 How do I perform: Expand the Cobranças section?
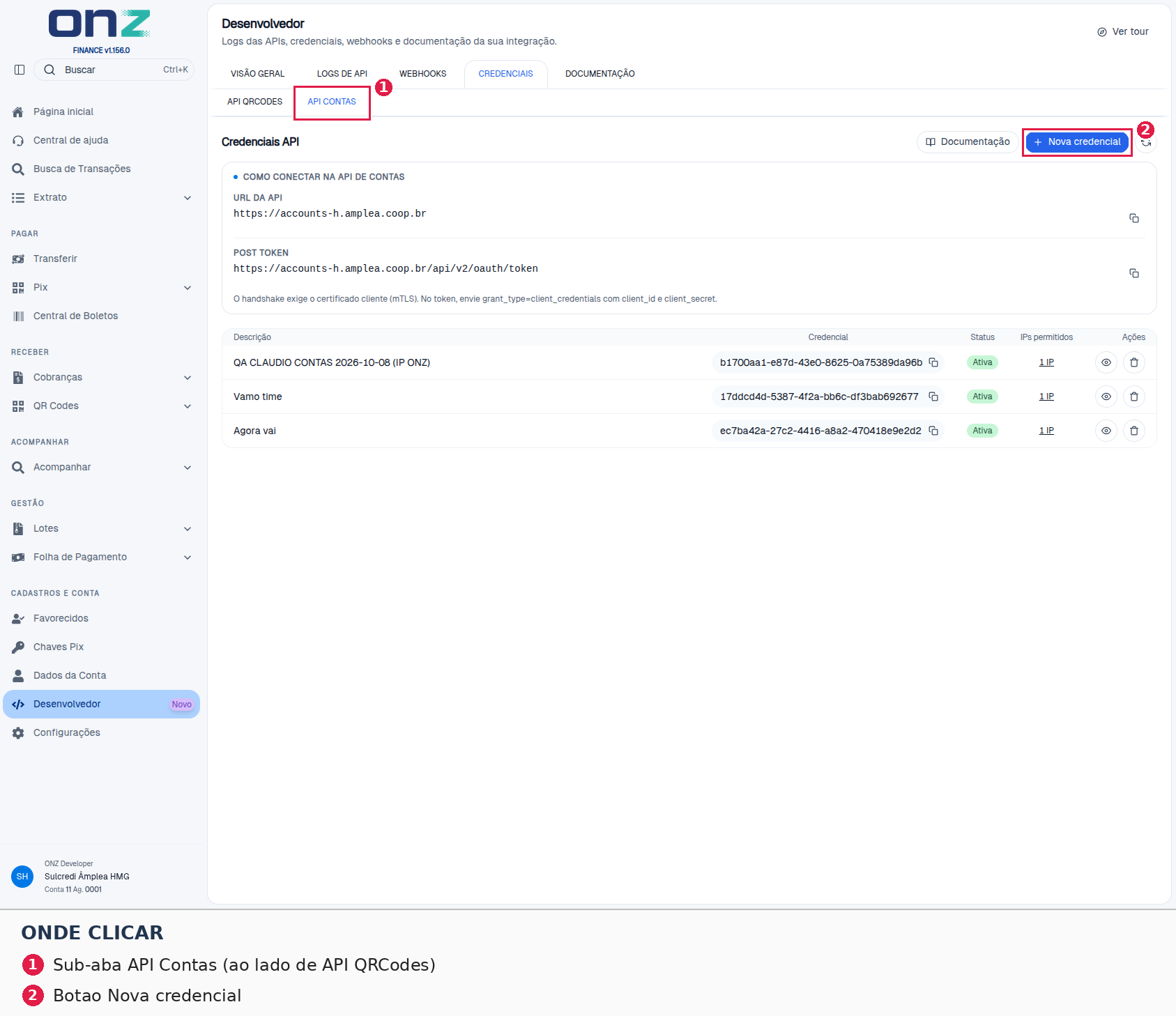101,377
